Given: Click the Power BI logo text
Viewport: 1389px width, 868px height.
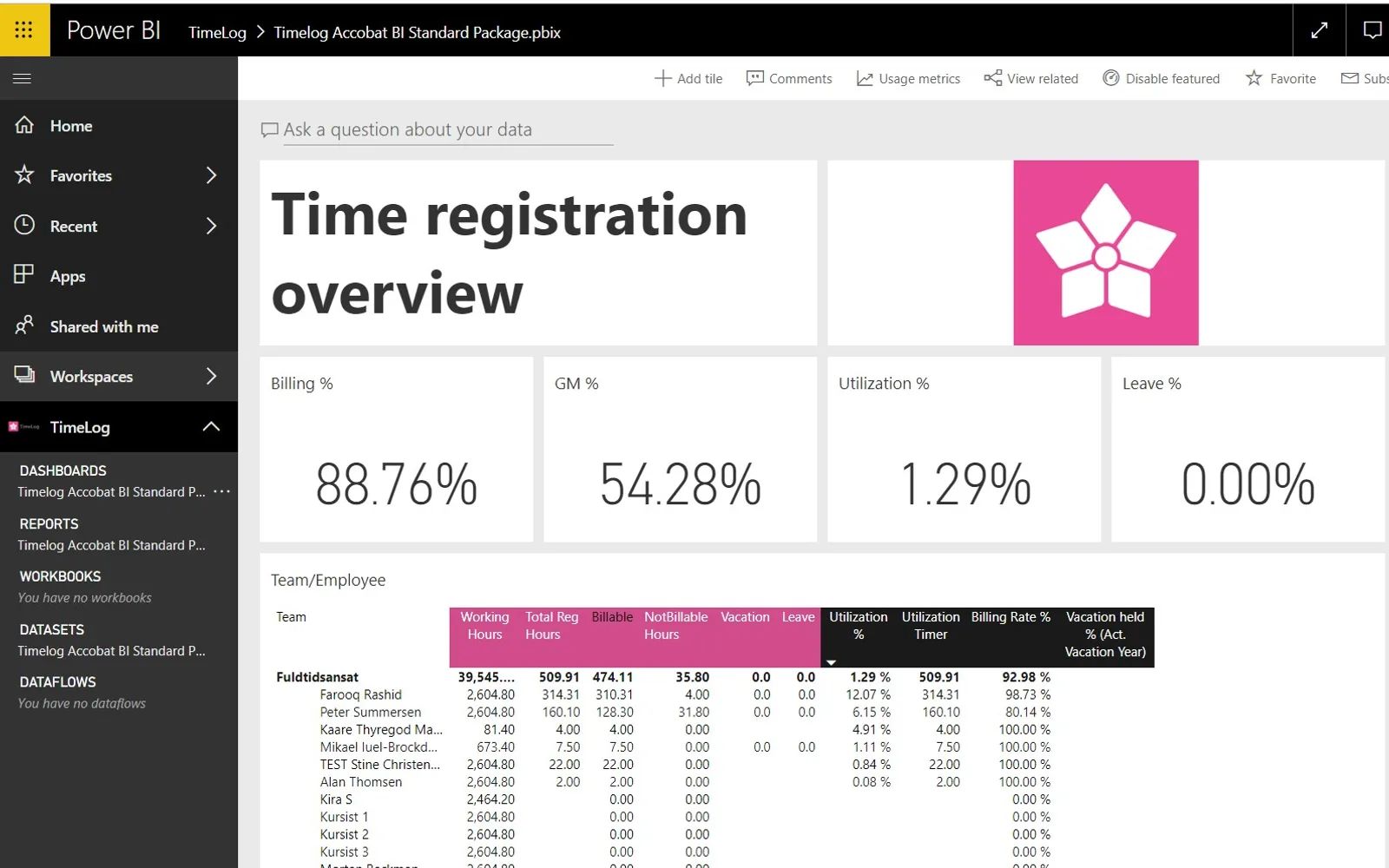Looking at the screenshot, I should coord(114,30).
